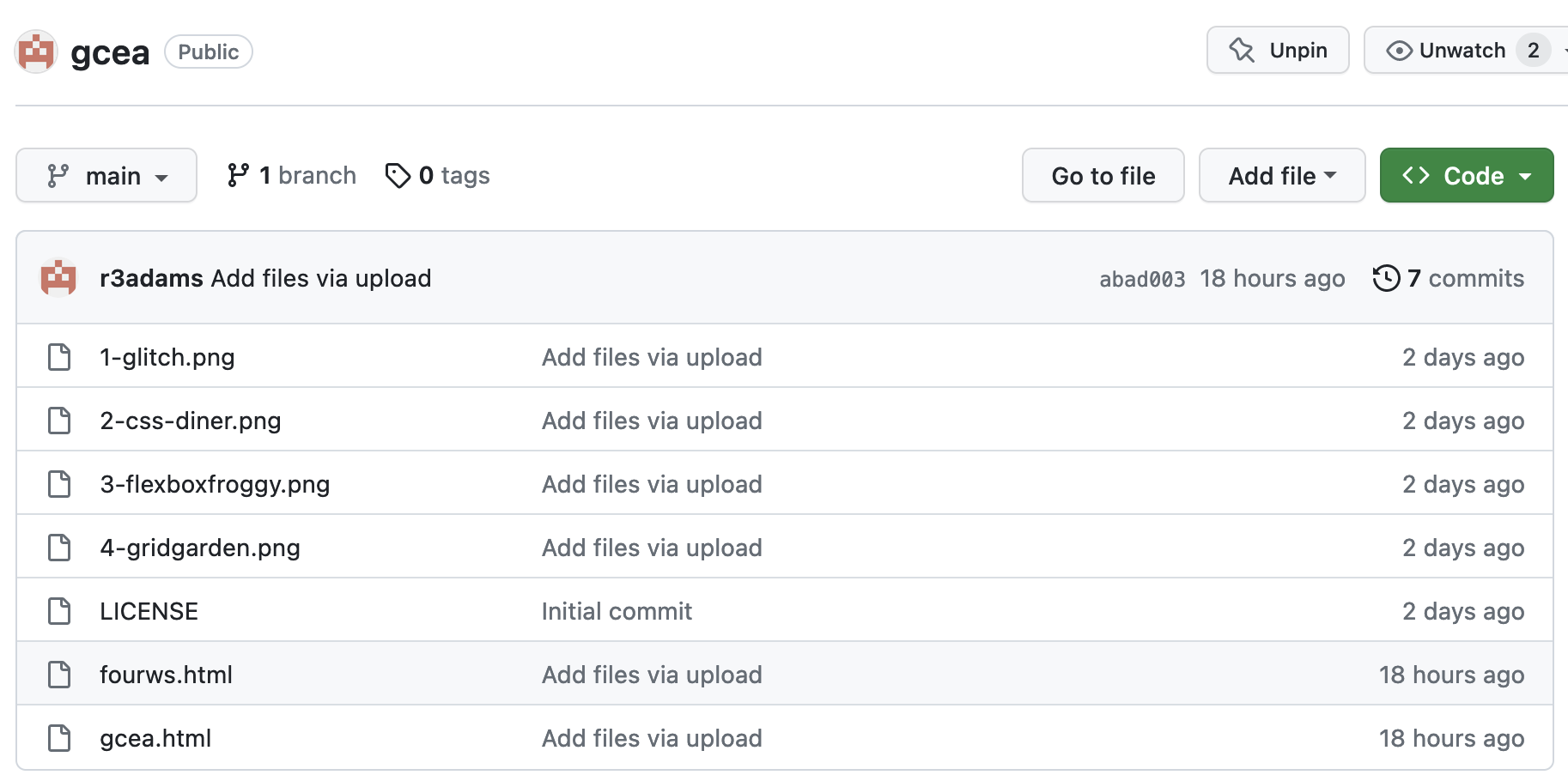Screen dimensions: 1568x781
Task: Unpin the repository with the Unpin button
Action: click(x=1278, y=51)
